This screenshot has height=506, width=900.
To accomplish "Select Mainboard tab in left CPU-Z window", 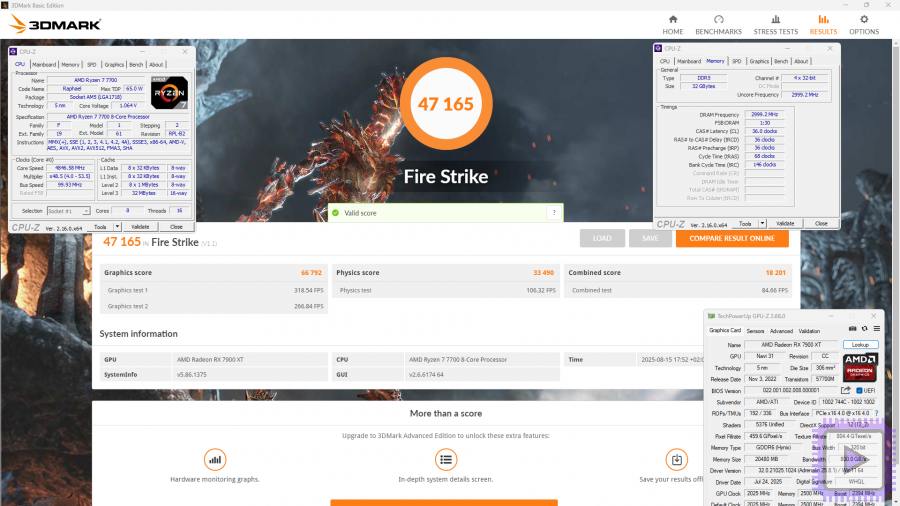I will (44, 65).
